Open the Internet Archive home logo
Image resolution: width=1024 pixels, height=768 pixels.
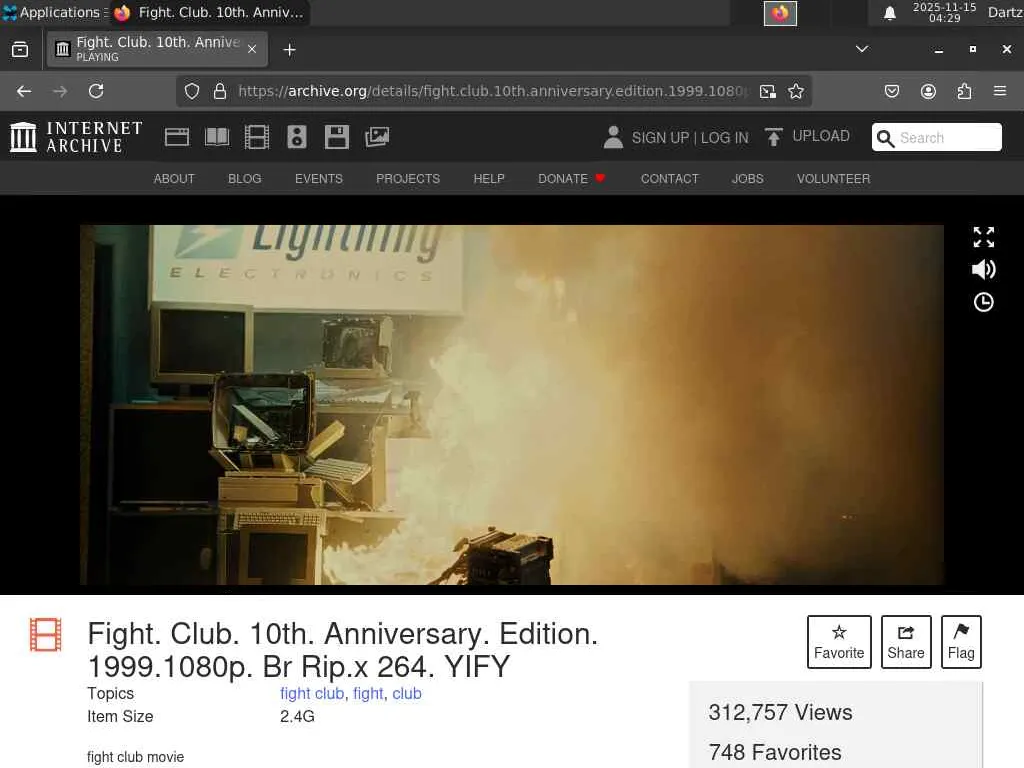click(76, 137)
